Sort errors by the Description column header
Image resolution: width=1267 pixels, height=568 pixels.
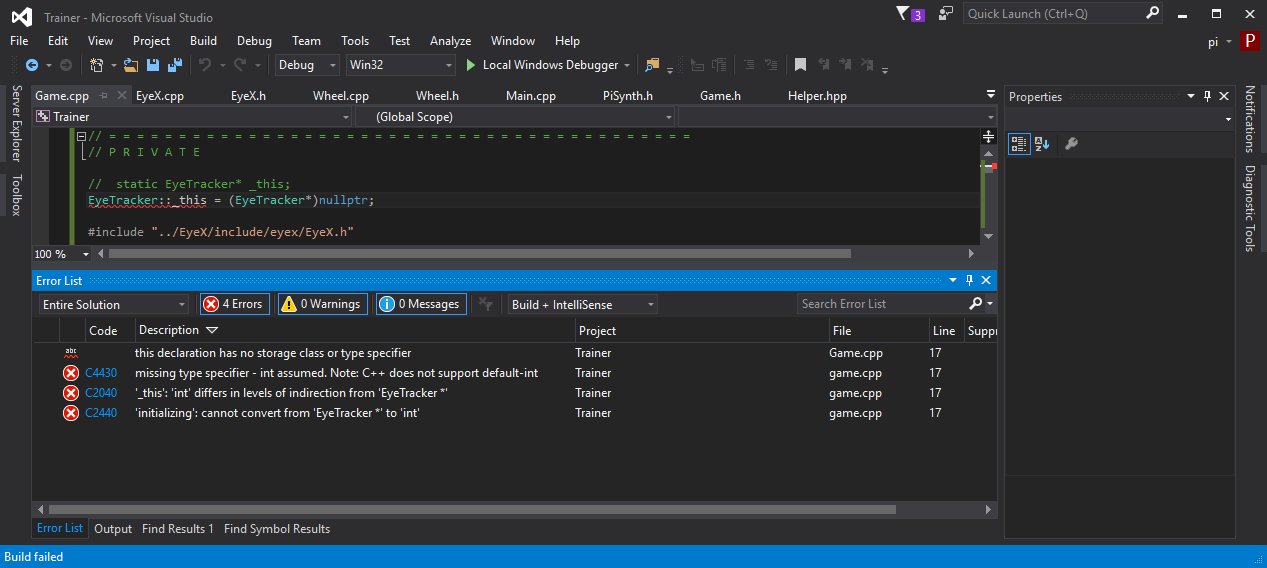point(354,330)
